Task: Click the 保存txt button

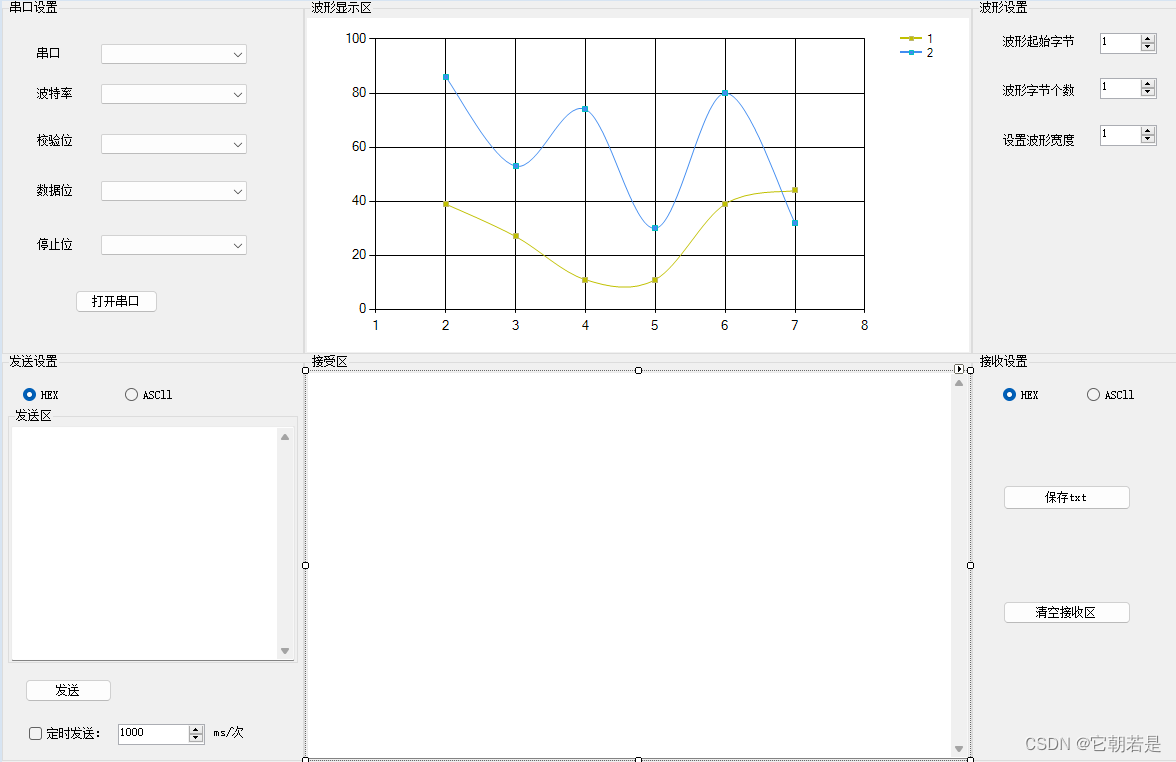Action: (1066, 497)
